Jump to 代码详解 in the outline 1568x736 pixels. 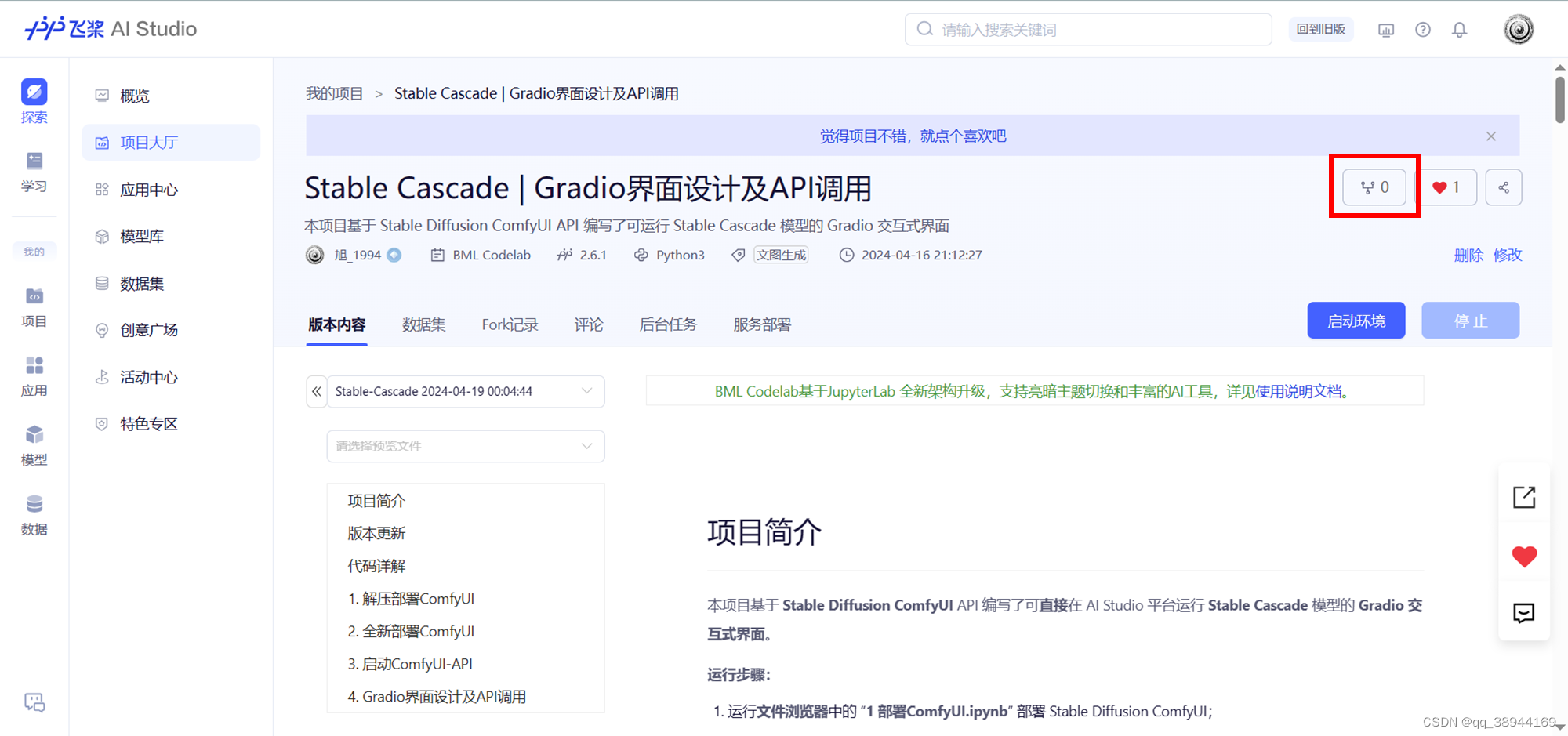point(376,566)
